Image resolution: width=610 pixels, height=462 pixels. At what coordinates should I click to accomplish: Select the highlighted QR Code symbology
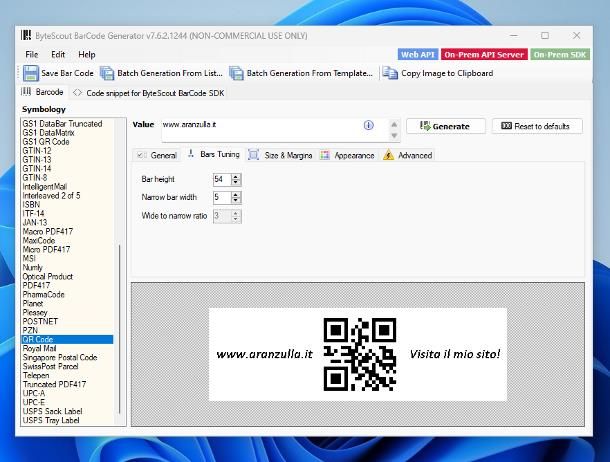point(67,339)
